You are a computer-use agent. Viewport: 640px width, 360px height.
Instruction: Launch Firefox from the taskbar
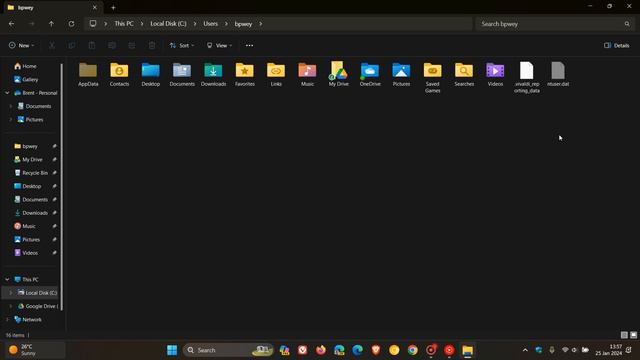pos(321,350)
